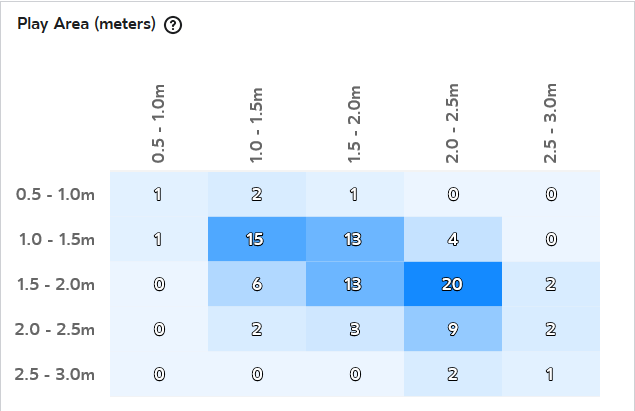Click the 1.5 - 2.0m row label
This screenshot has height=411, width=635.
[x=56, y=284]
